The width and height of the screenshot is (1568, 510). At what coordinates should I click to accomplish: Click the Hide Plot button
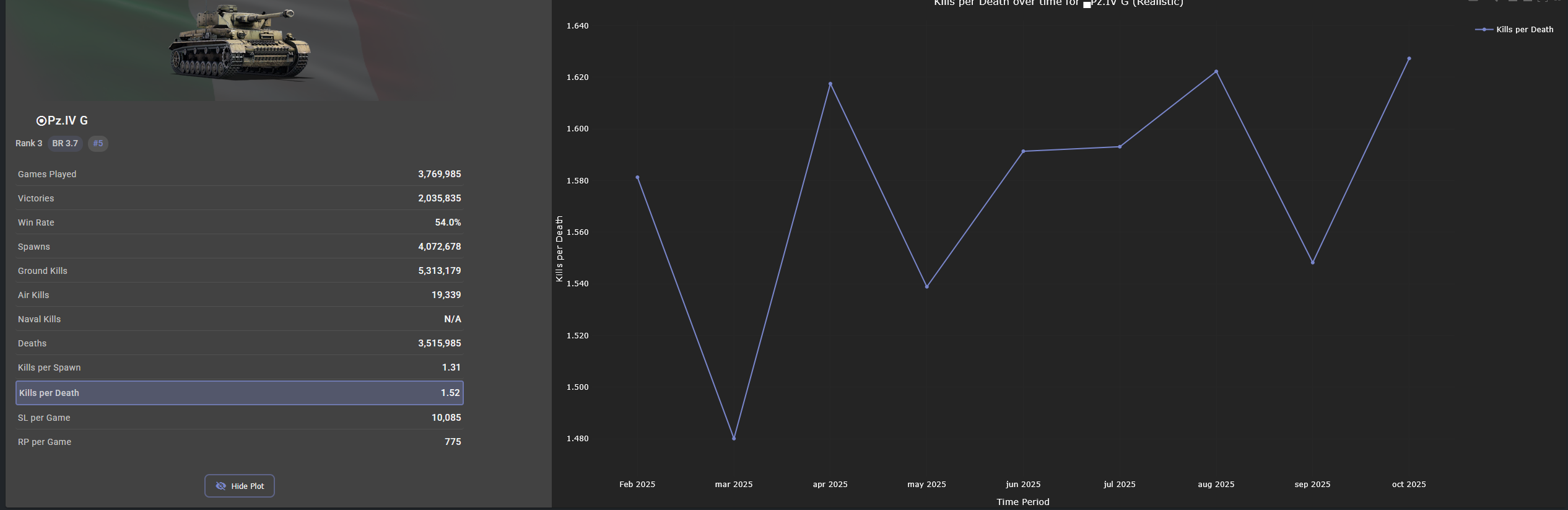click(x=240, y=486)
